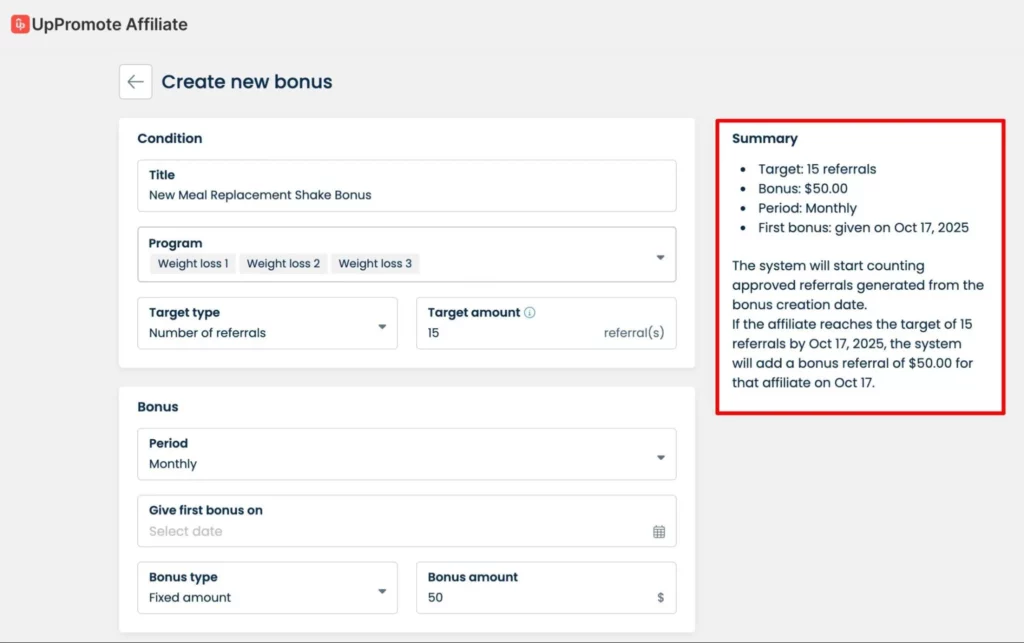Screen dimensions: 1024x643
Task: Go back using the left arrow button
Action: 135,82
